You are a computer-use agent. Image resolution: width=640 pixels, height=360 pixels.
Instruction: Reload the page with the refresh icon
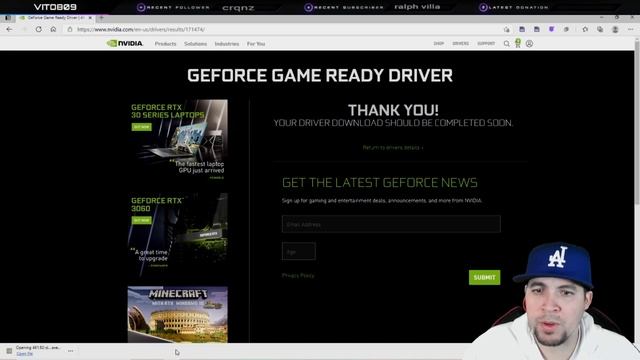tap(38, 29)
